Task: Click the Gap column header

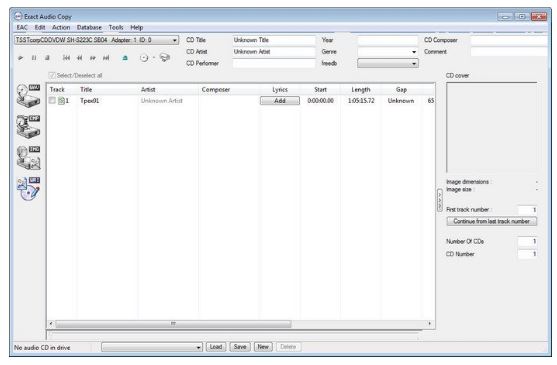Action: [401, 90]
